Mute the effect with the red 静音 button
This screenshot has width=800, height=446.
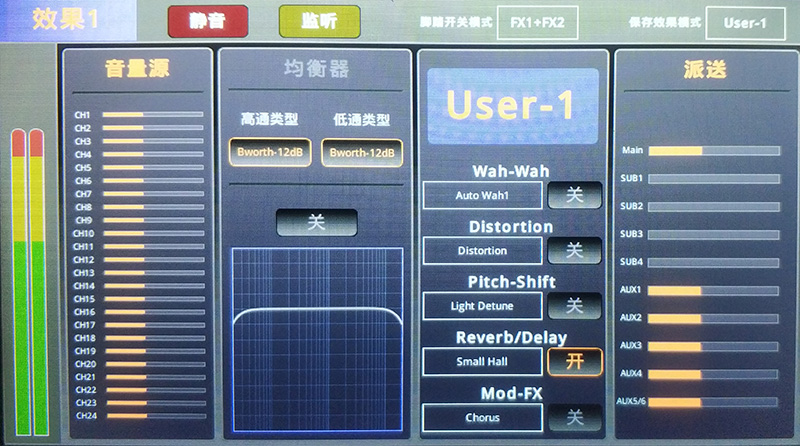tap(208, 21)
